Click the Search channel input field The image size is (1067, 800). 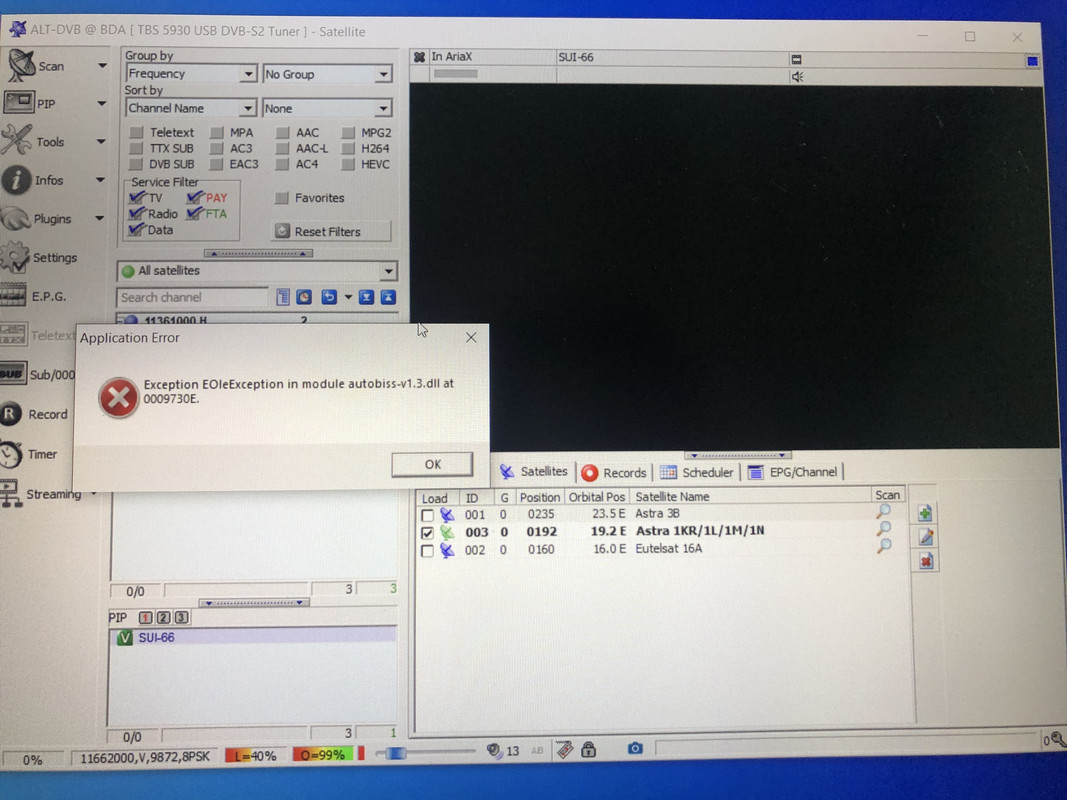click(193, 297)
